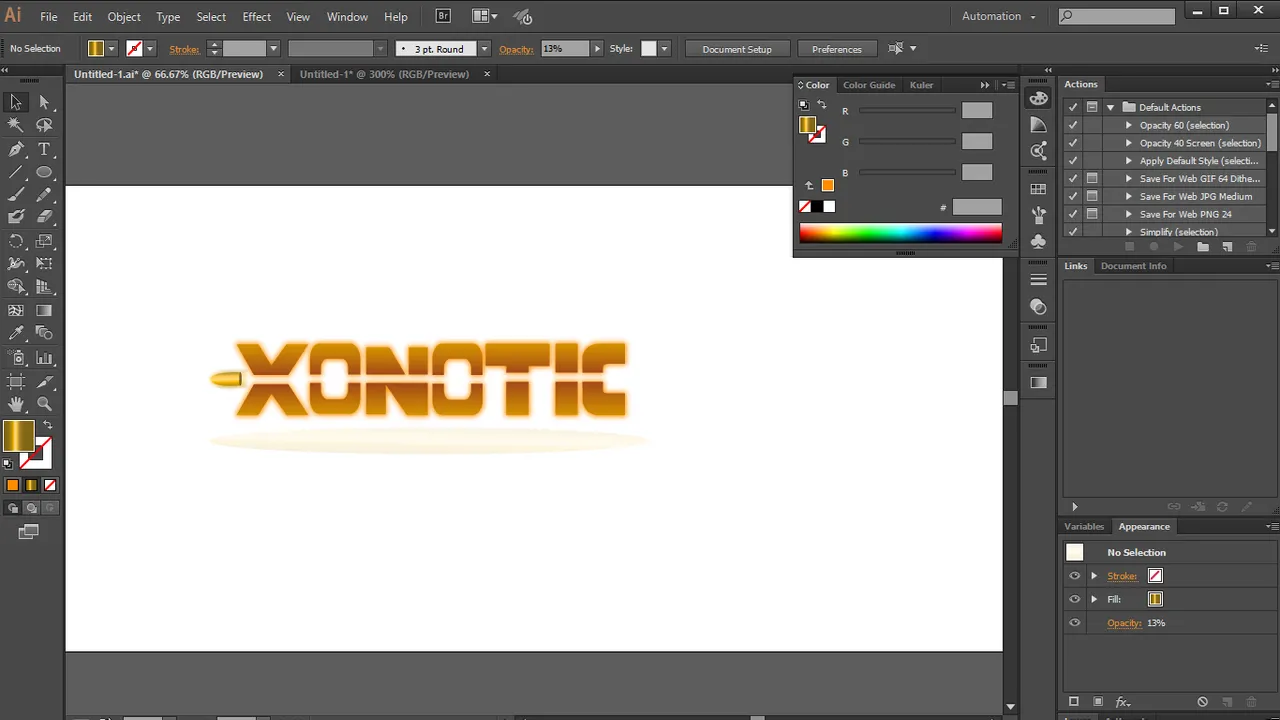Expand Save For Web PNG 24 action
This screenshot has height=720, width=1280.
pyautogui.click(x=1129, y=214)
